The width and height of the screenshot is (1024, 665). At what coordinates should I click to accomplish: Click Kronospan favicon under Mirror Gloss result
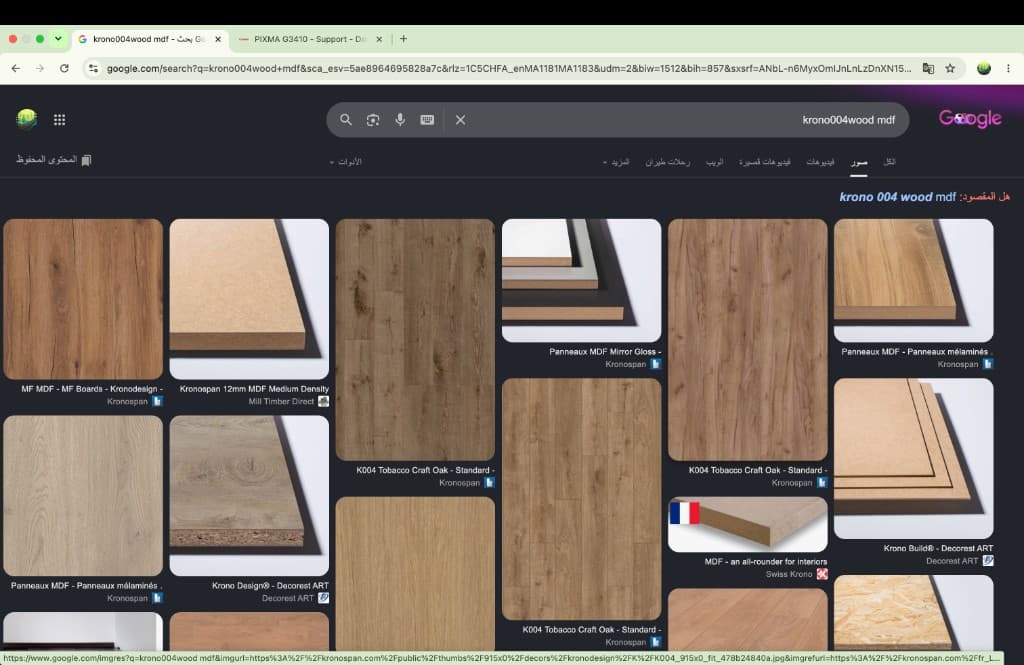[656, 365]
